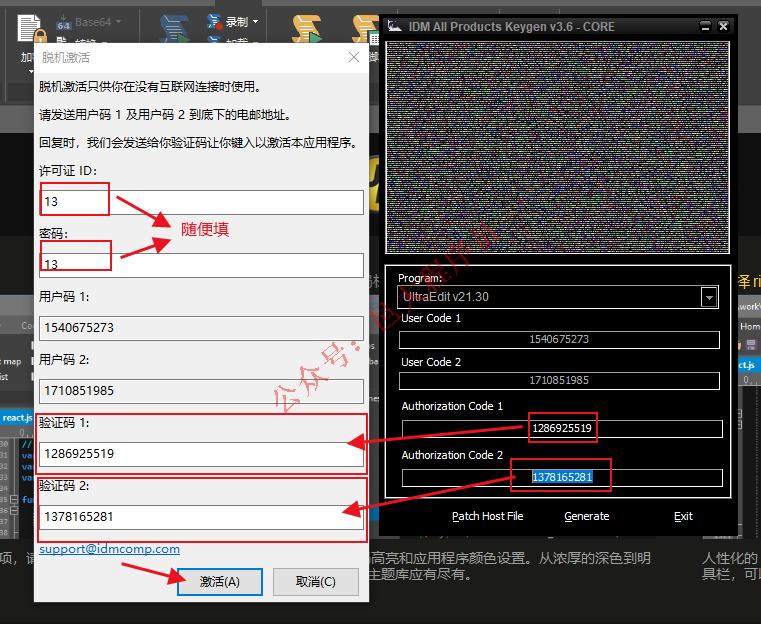Click the script list icon with grid
Image resolution: width=761 pixels, height=624 pixels.
point(365,28)
